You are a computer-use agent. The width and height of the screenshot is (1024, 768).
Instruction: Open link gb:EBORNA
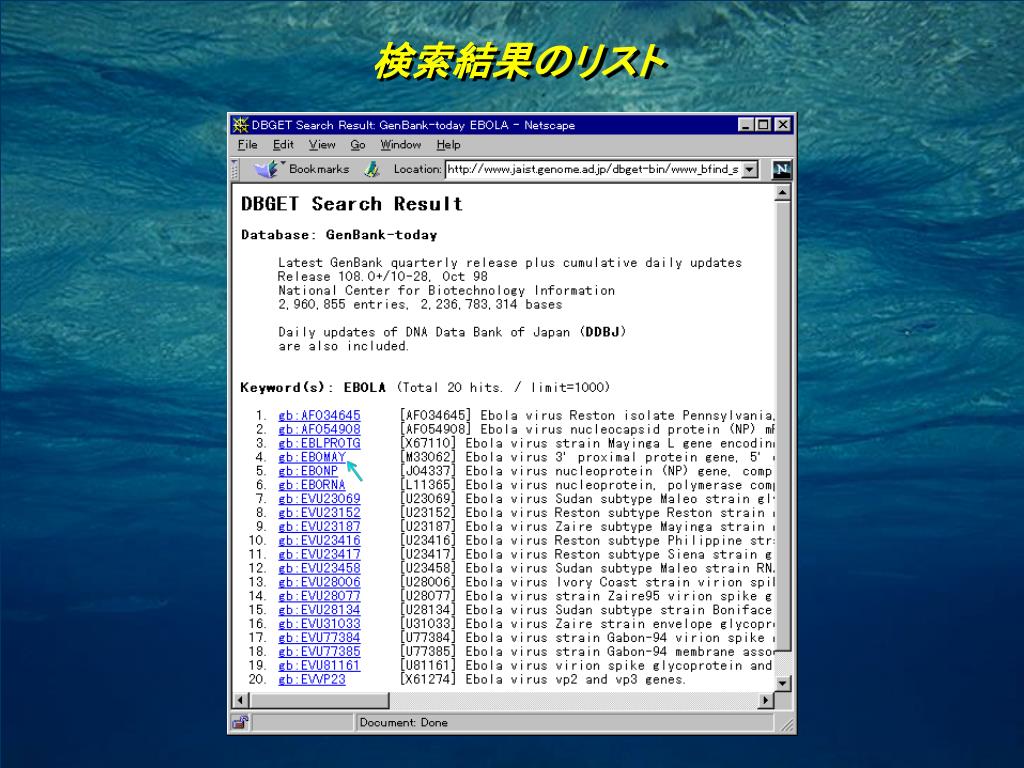pos(312,485)
